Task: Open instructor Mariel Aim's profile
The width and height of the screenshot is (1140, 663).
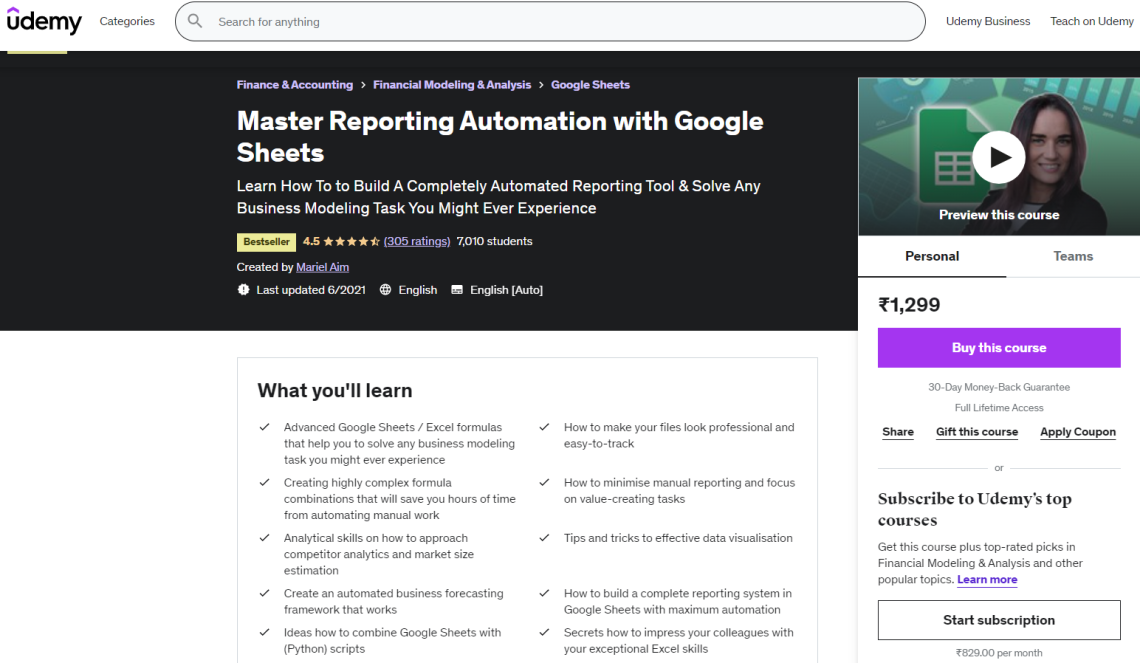Action: (x=322, y=267)
